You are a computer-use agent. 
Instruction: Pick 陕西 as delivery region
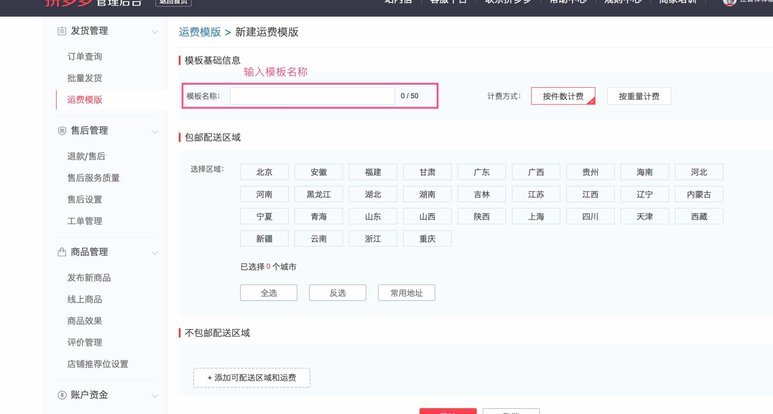(x=482, y=216)
